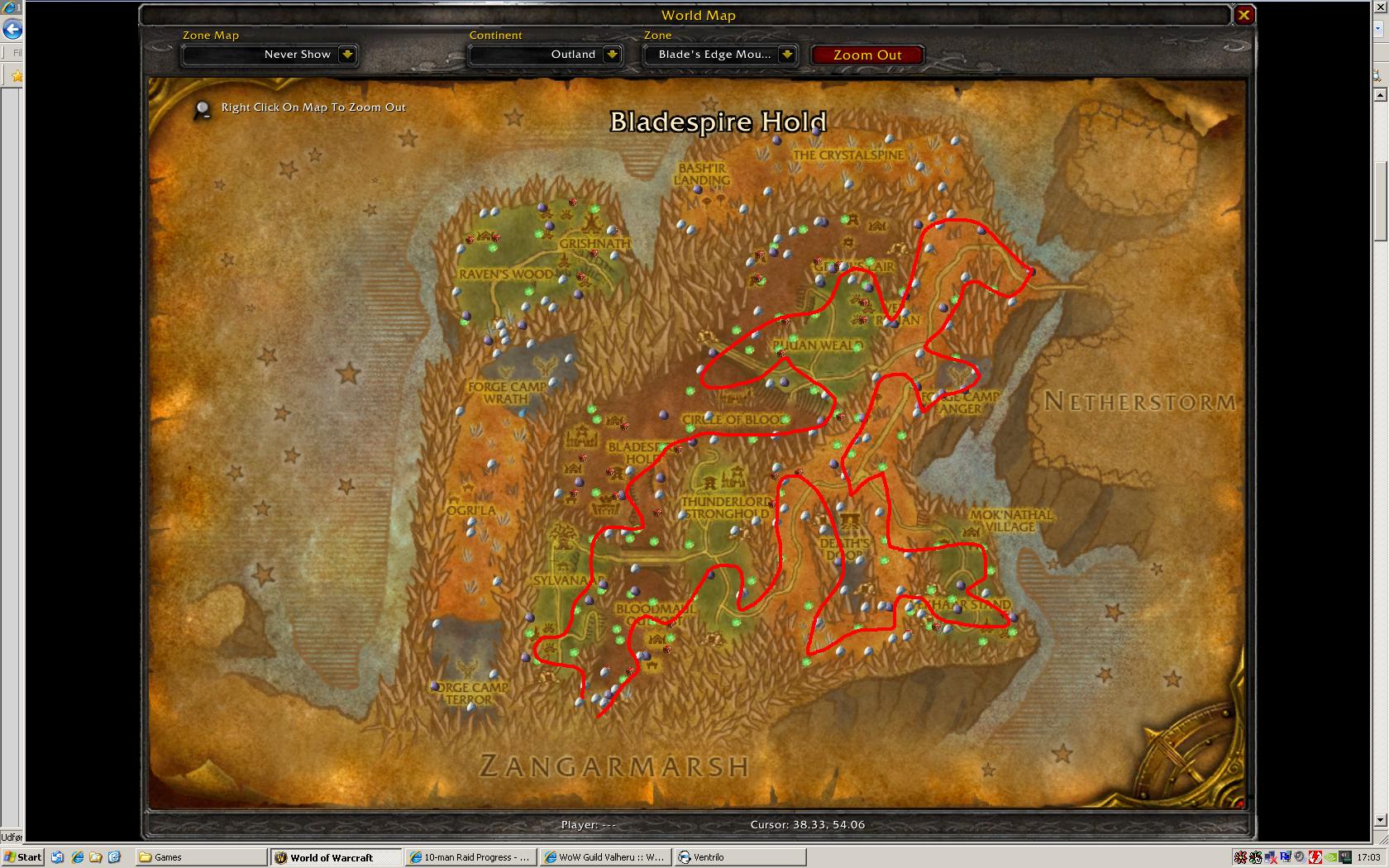This screenshot has height=868, width=1389.
Task: Switch to Ventrilo taskbar button
Action: (740, 857)
